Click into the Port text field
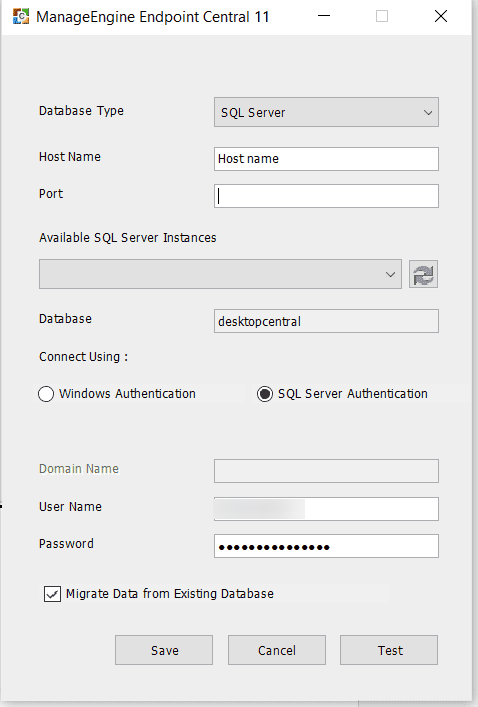The width and height of the screenshot is (478, 707). (x=326, y=196)
